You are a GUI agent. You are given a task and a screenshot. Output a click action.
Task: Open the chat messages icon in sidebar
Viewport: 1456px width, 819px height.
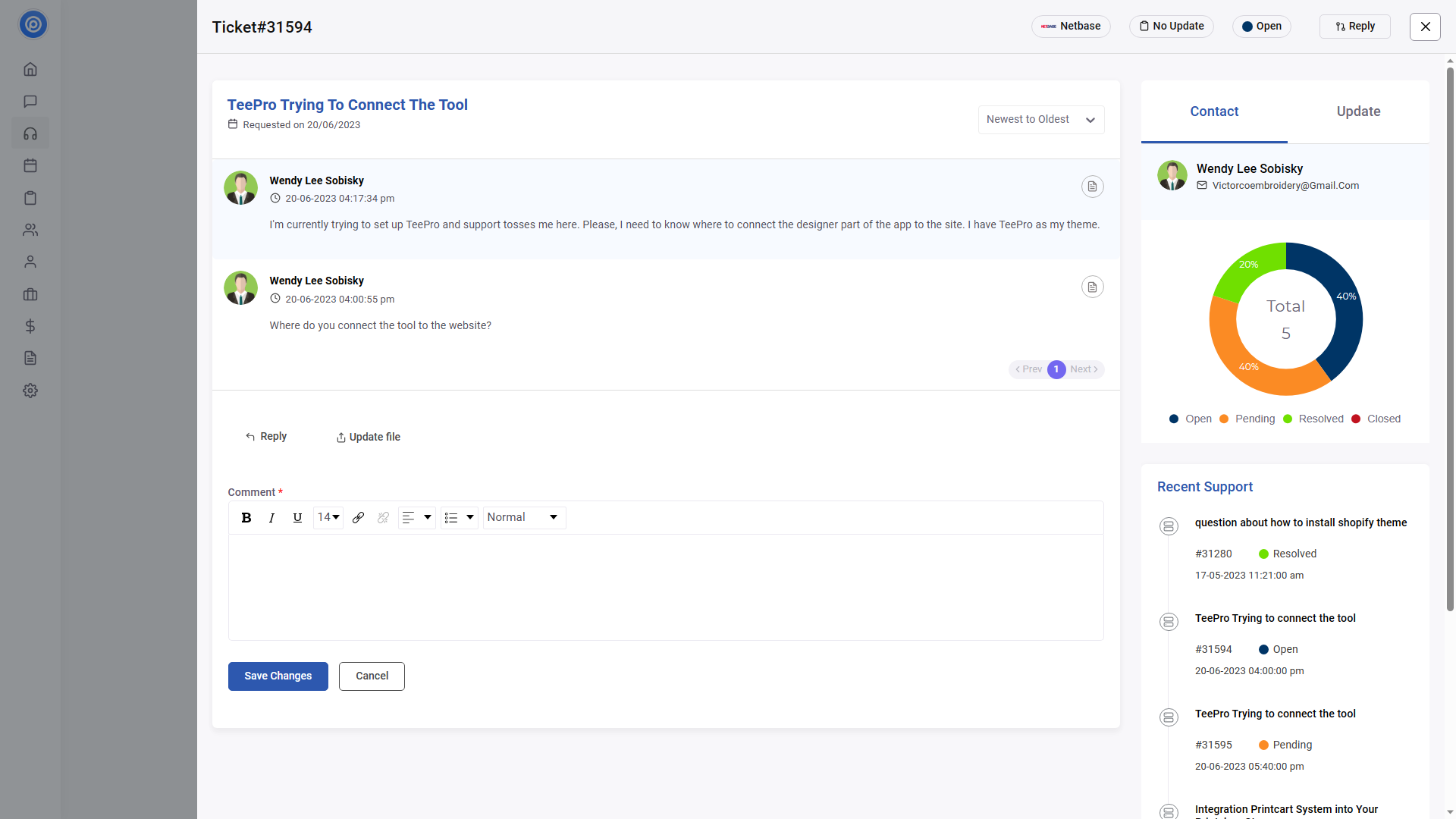pyautogui.click(x=30, y=101)
